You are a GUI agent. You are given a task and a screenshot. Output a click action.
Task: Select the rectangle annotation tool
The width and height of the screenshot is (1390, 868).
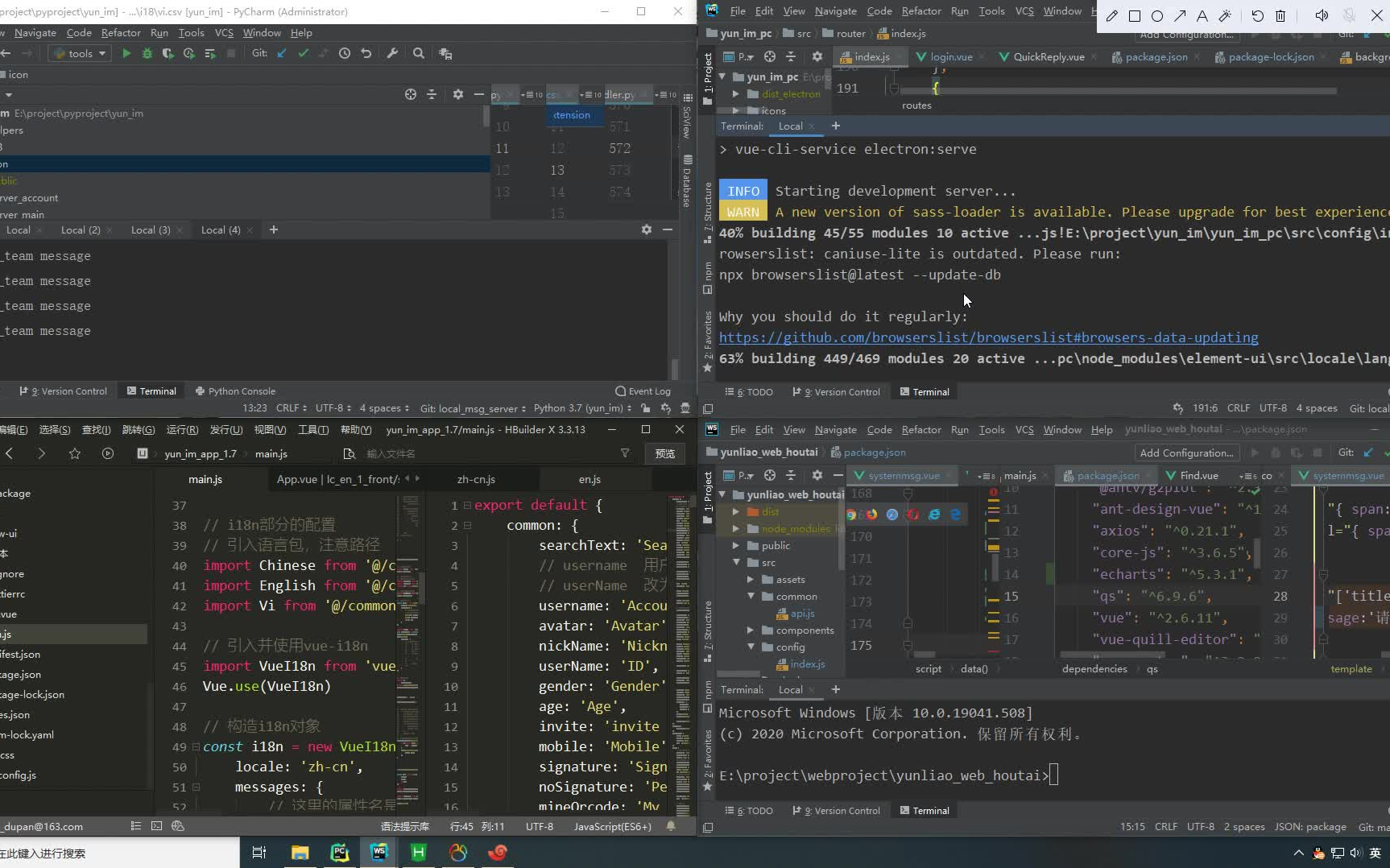[1135, 15]
